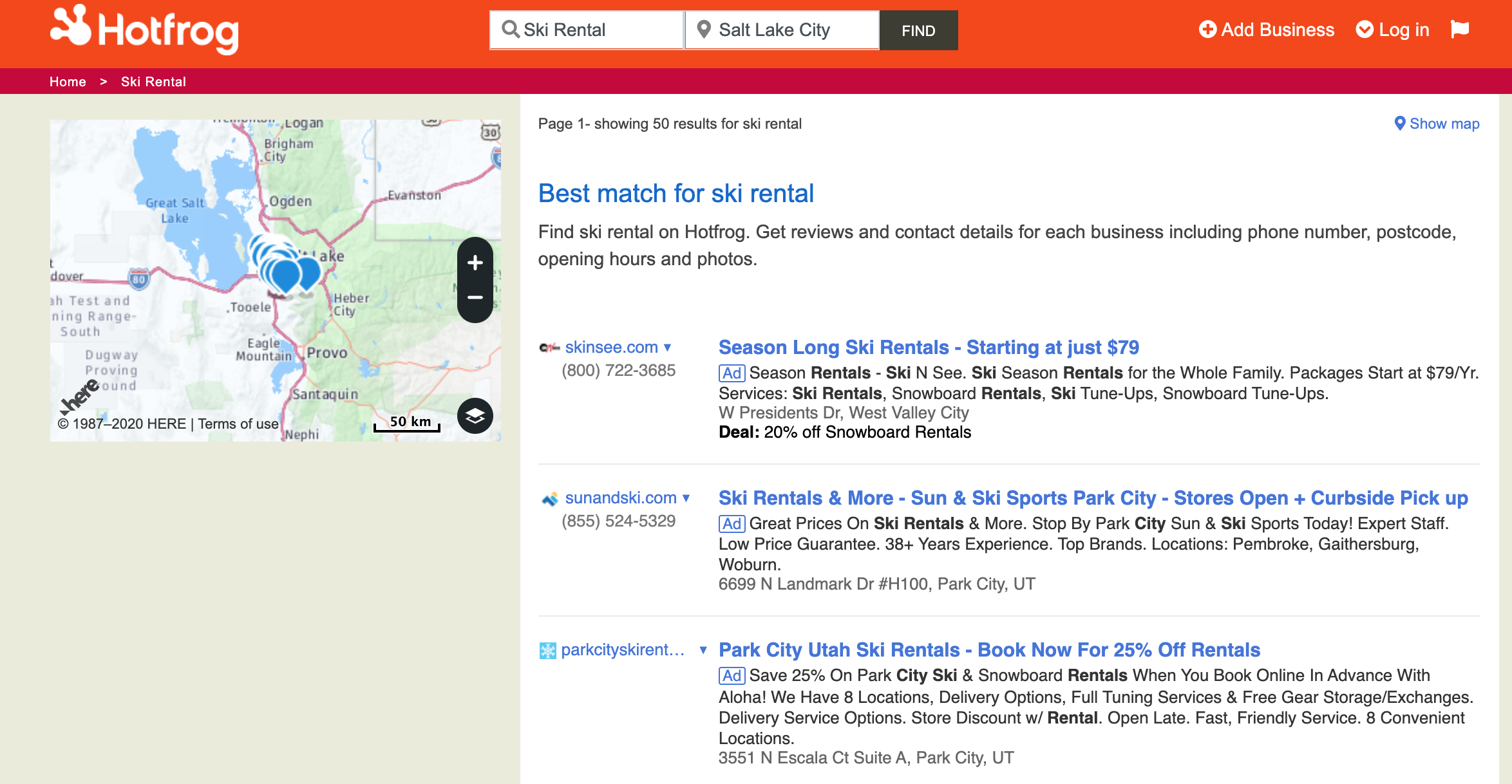Click the map zoom in plus button
The image size is (1512, 784).
475,262
